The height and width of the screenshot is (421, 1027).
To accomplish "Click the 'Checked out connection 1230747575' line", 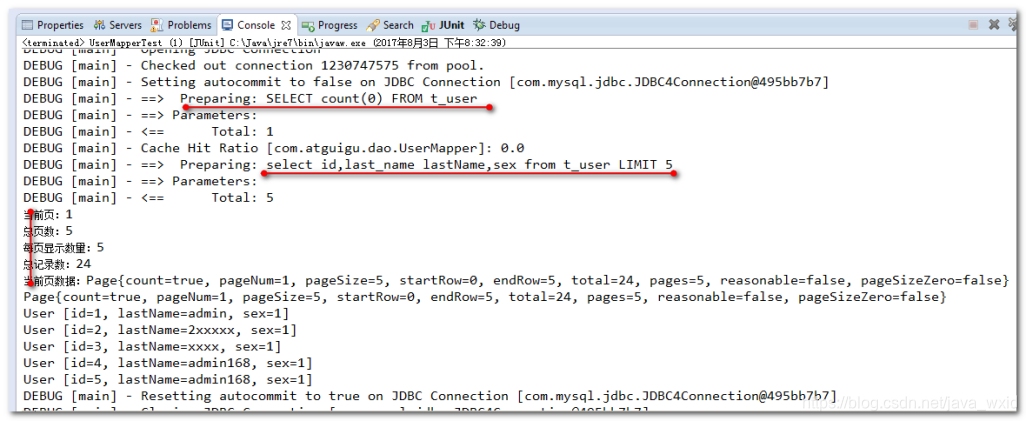I will [x=253, y=65].
